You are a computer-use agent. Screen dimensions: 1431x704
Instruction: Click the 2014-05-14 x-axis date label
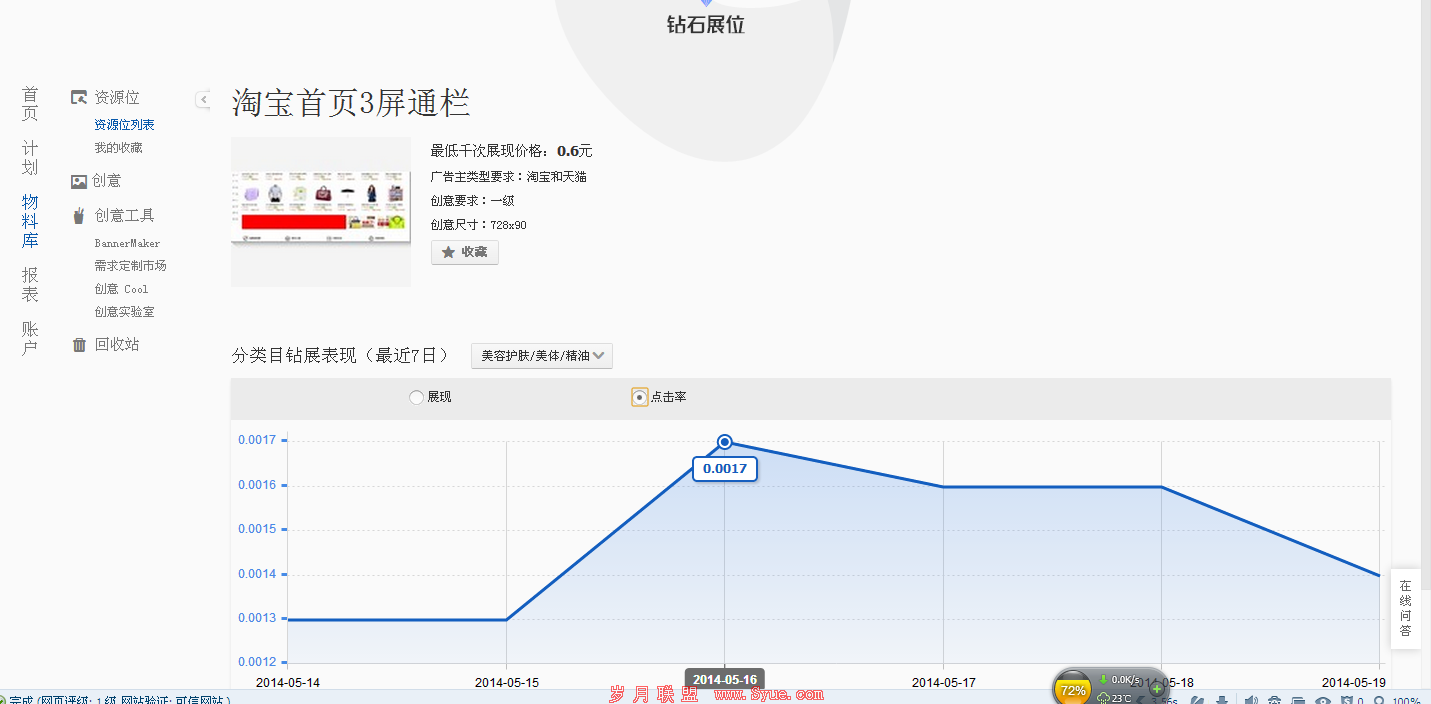288,683
